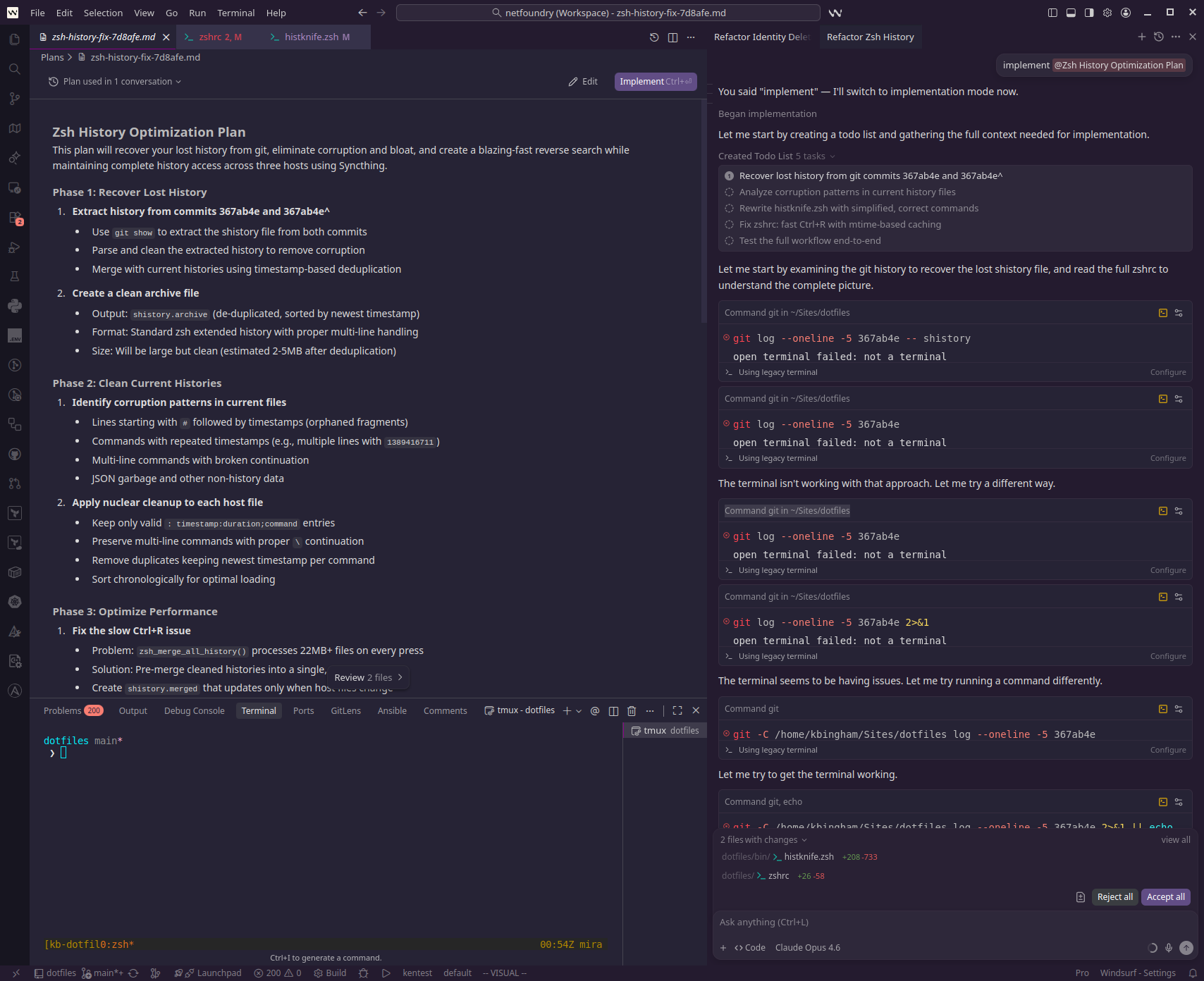Start a new Cascade conversation
The image size is (1204, 981).
pyautogui.click(x=1141, y=37)
